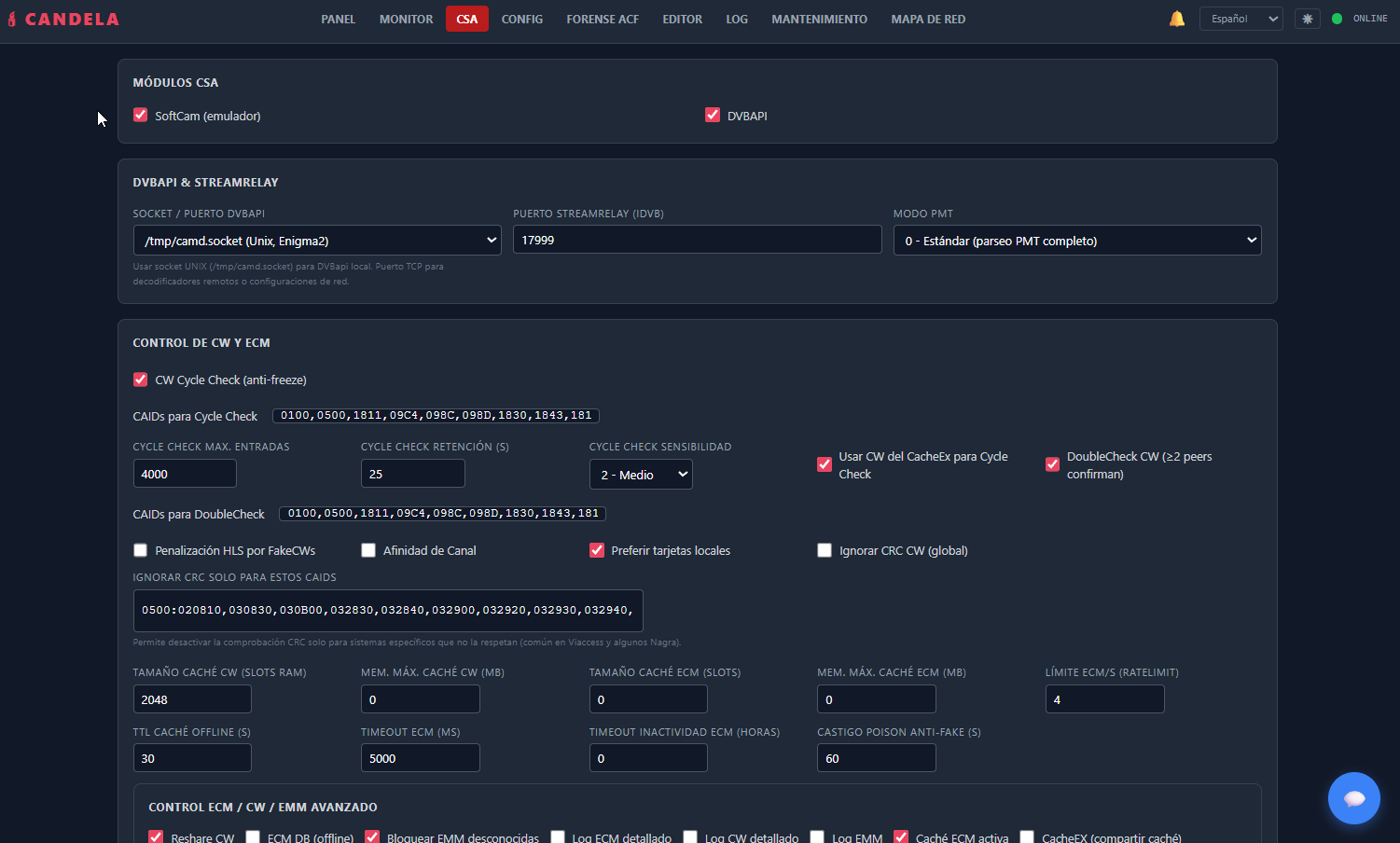
Task: Uncheck SoftCam (emulador)
Action: pos(141,116)
